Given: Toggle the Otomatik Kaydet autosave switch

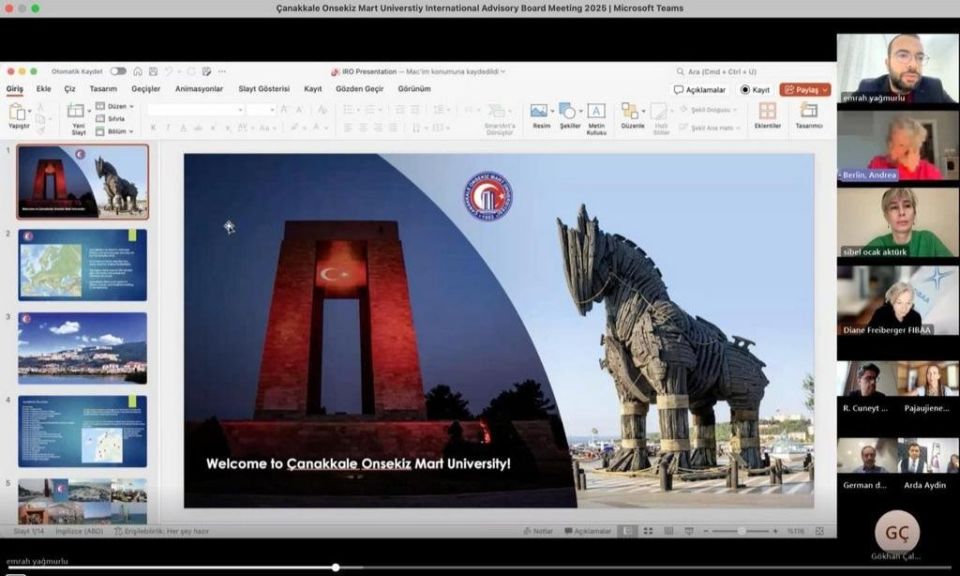Looking at the screenshot, I should pyautogui.click(x=118, y=72).
